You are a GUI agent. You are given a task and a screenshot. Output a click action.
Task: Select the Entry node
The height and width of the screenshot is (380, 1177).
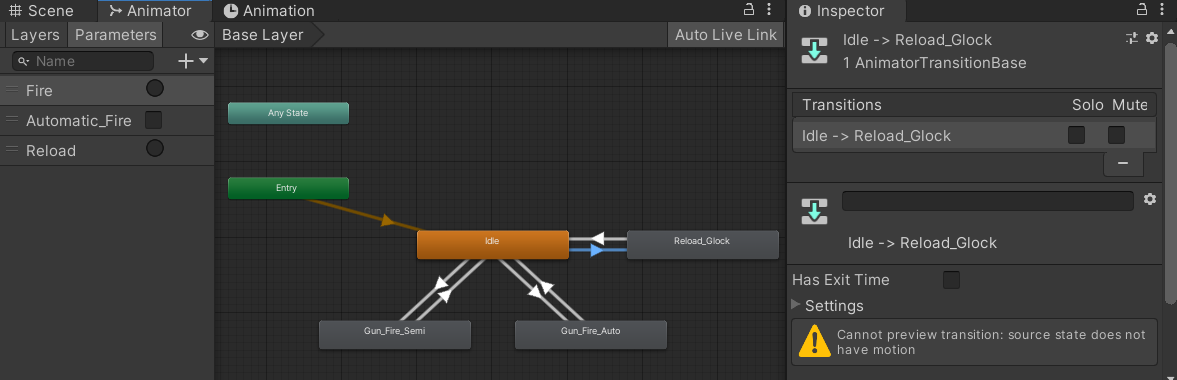(288, 188)
